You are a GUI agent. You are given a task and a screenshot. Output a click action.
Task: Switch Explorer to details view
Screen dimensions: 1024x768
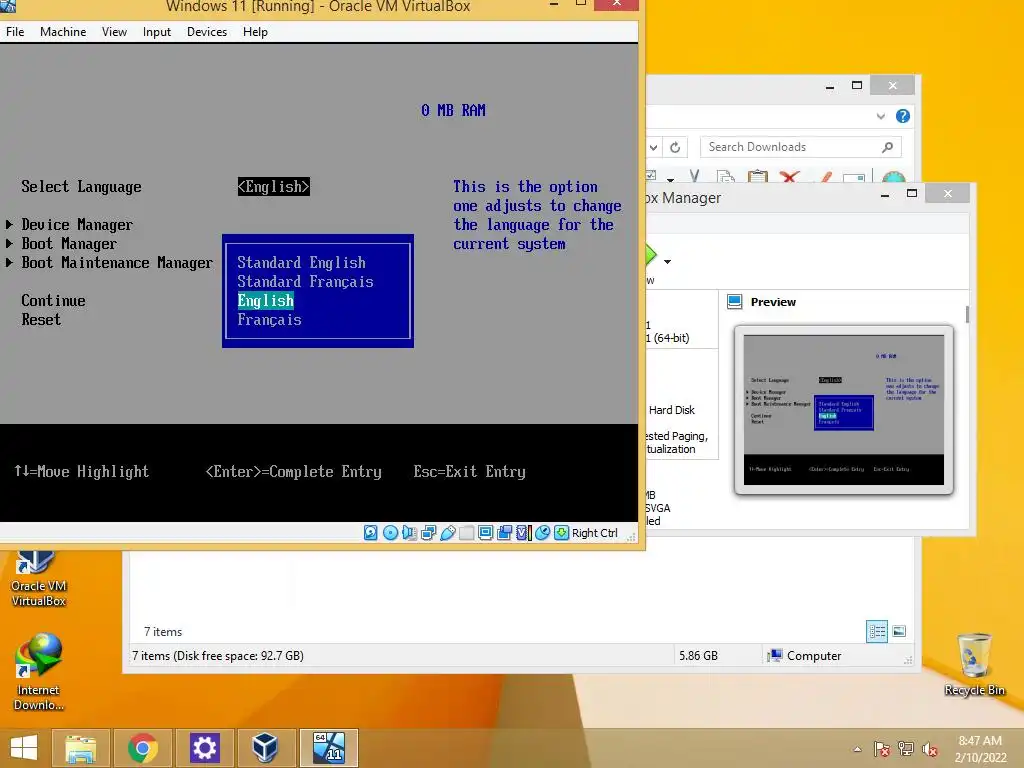(877, 632)
